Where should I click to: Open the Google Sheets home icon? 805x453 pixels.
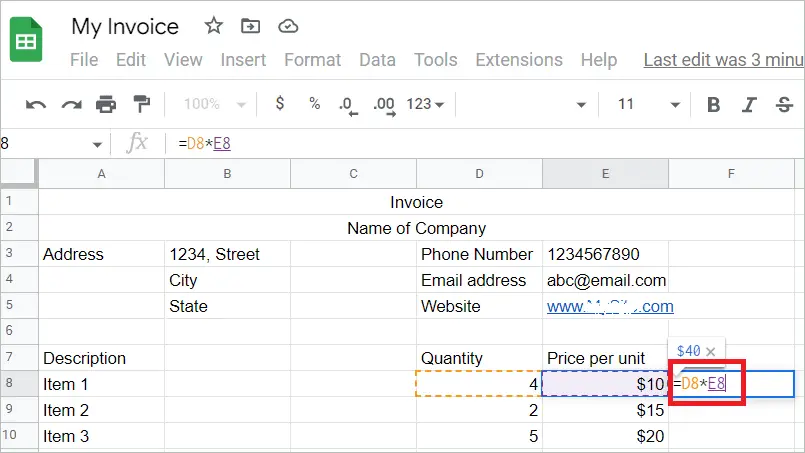coord(26,40)
